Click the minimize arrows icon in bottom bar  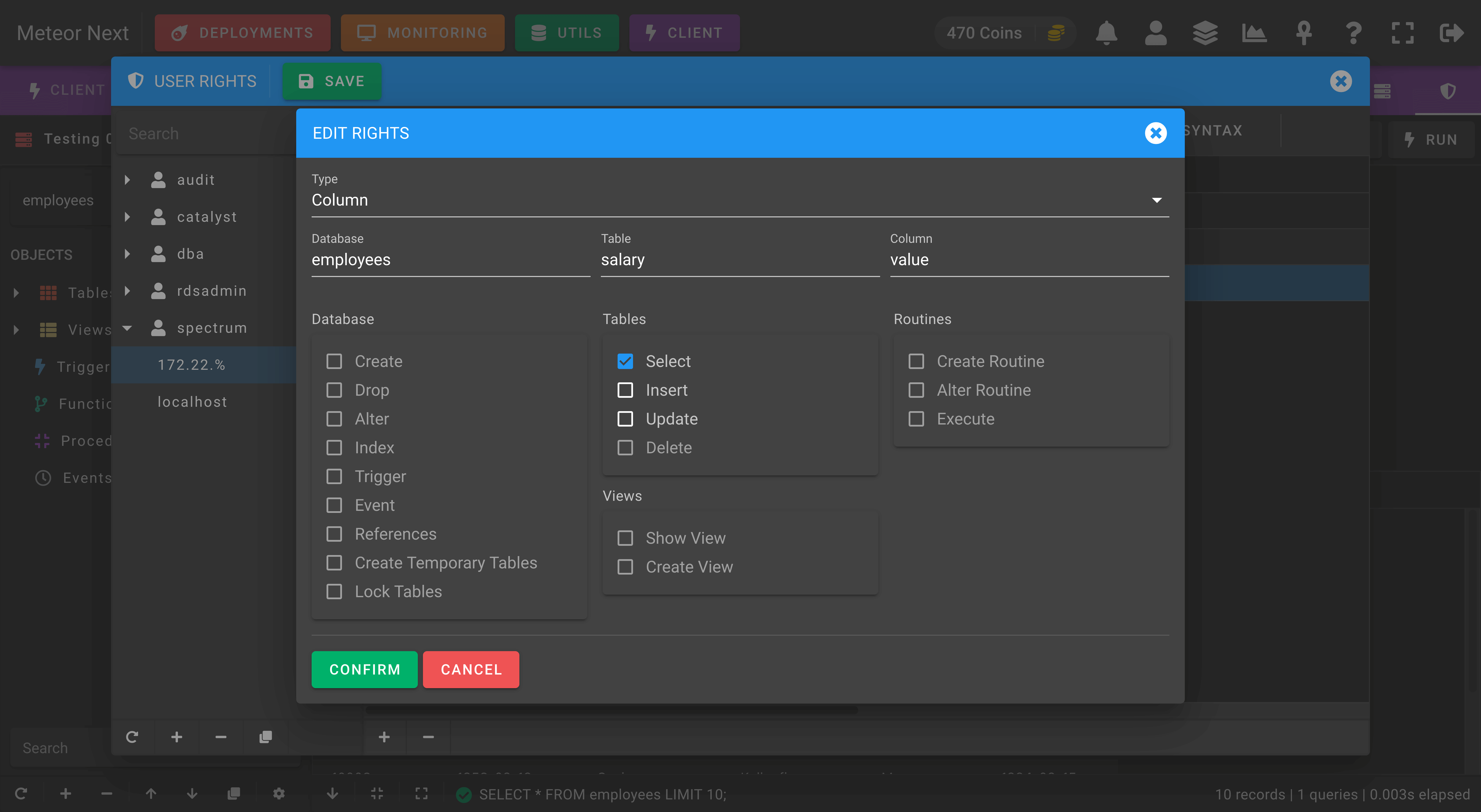(x=377, y=793)
